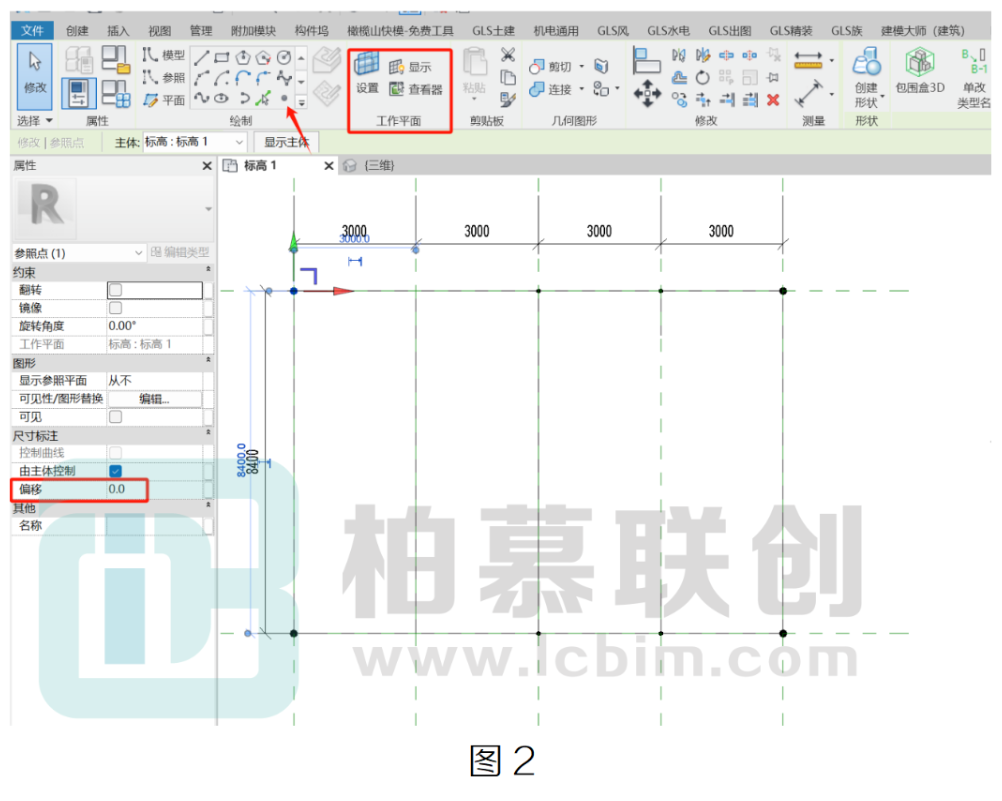Open the 参照点 (1) type selector
This screenshot has width=1002, height=801.
79,253
